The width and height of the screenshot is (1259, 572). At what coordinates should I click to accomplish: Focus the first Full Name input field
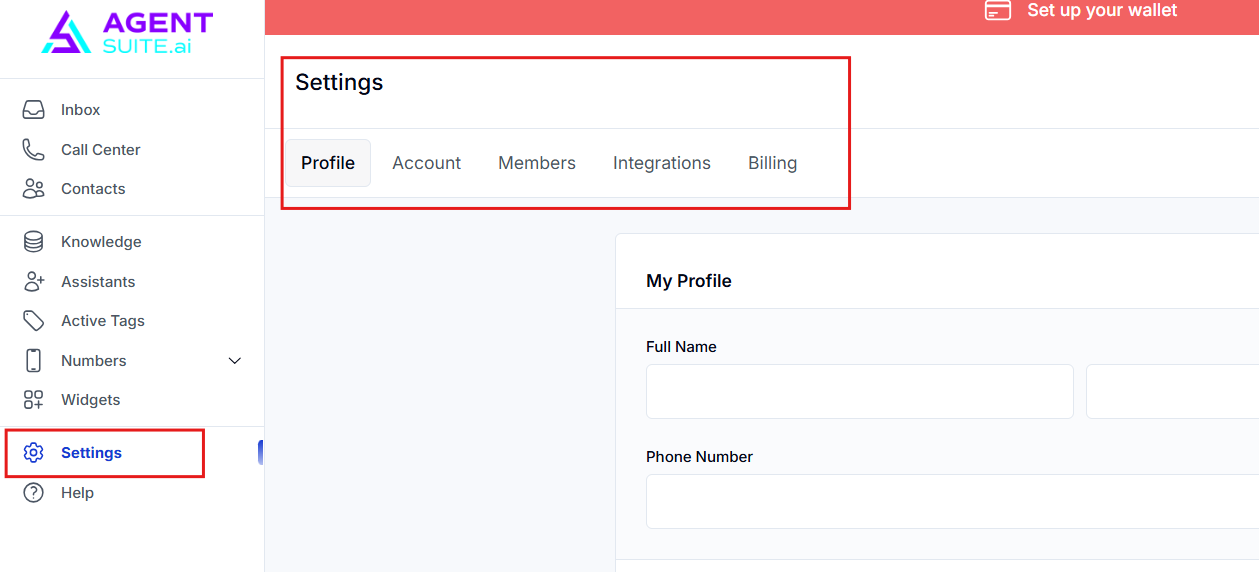click(x=859, y=391)
